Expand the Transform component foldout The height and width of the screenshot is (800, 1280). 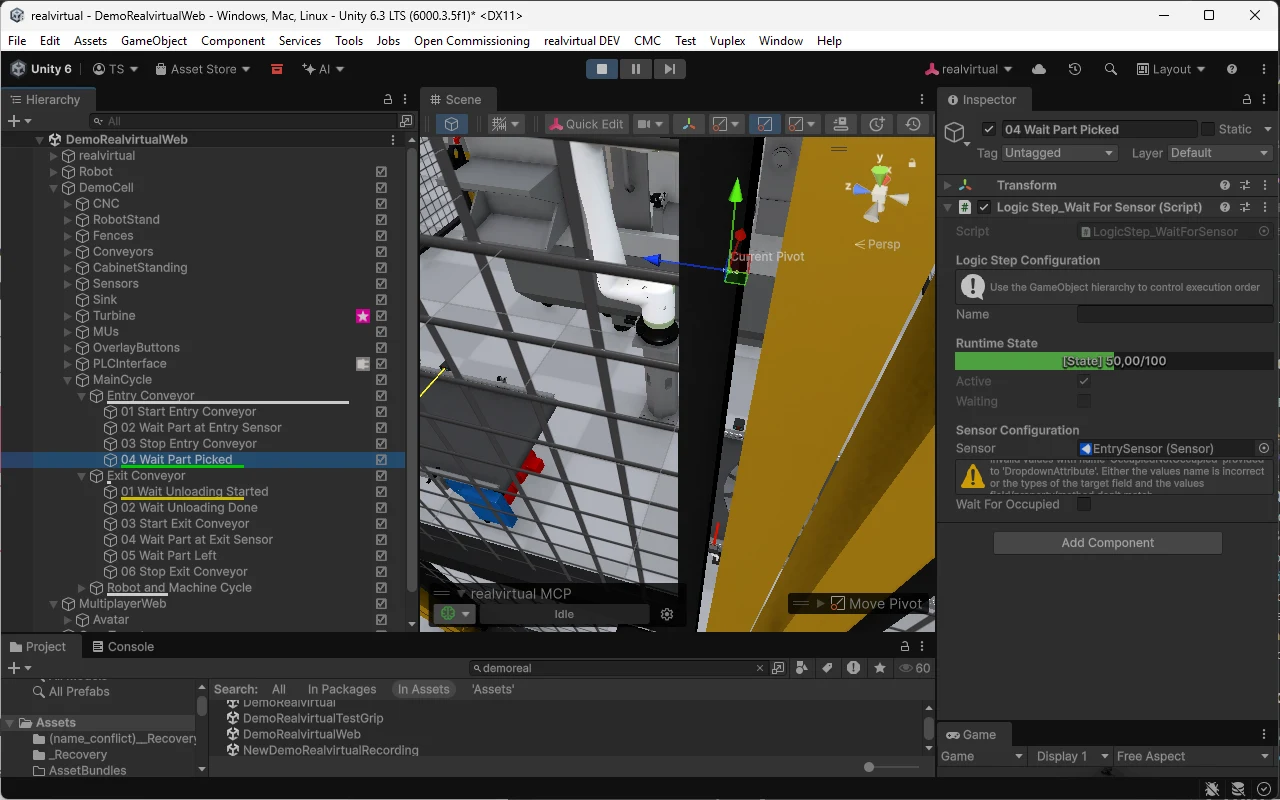948,185
